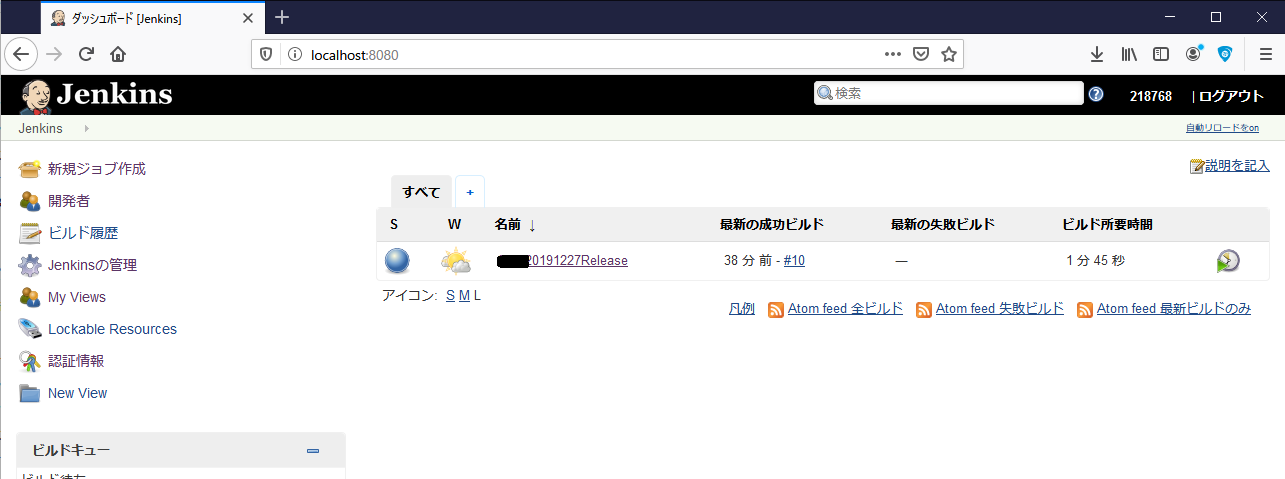Image resolution: width=1285 pixels, height=479 pixels.
Task: Click the ビルド履歴 notepad icon
Action: [30, 233]
